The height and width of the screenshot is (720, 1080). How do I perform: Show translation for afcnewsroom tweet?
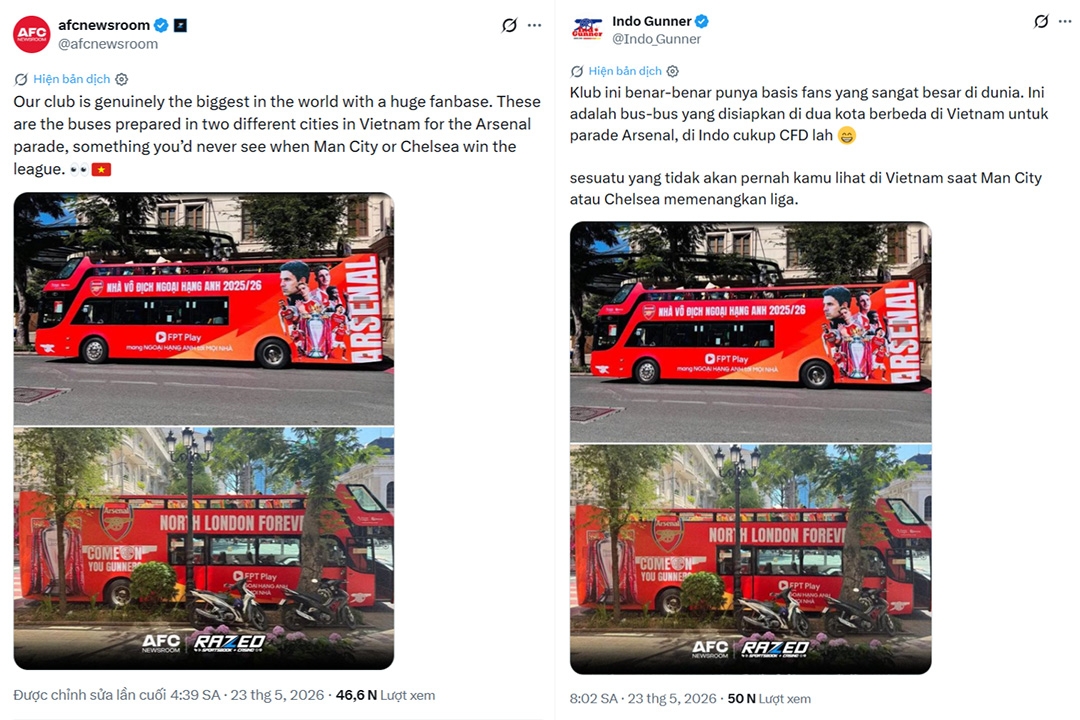[x=72, y=79]
